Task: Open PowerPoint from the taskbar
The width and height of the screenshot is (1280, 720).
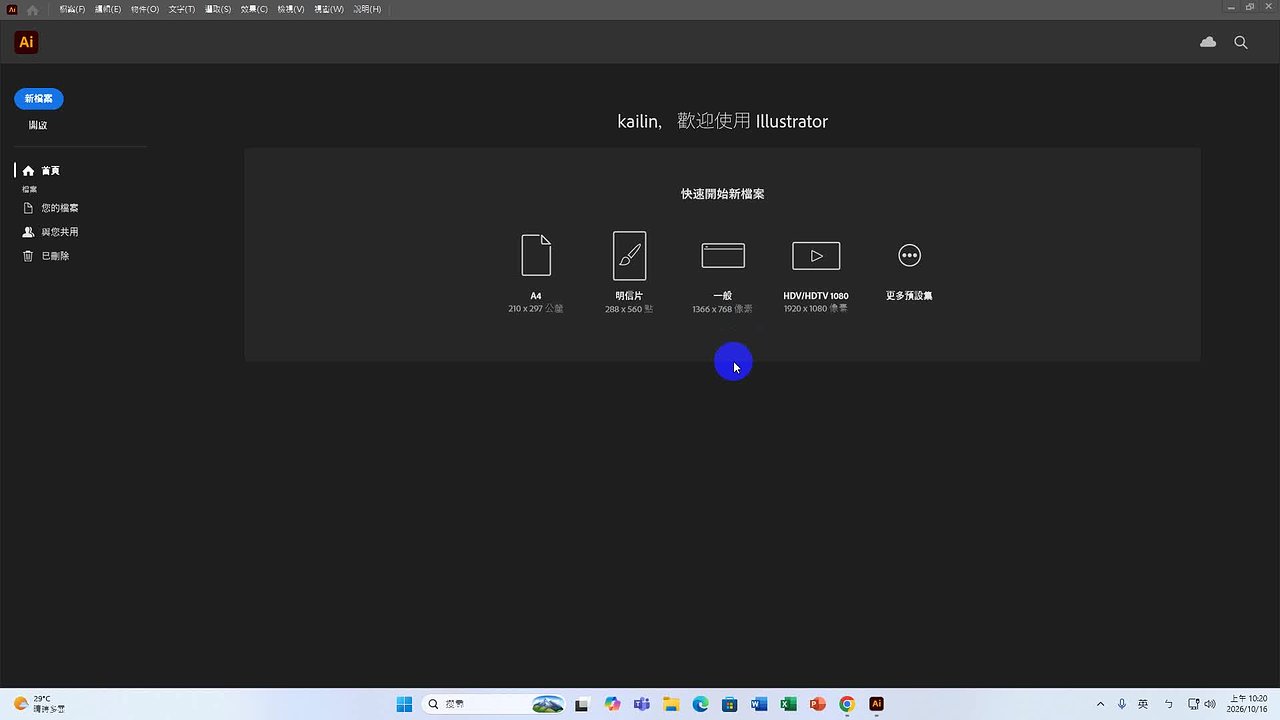Action: (818, 704)
